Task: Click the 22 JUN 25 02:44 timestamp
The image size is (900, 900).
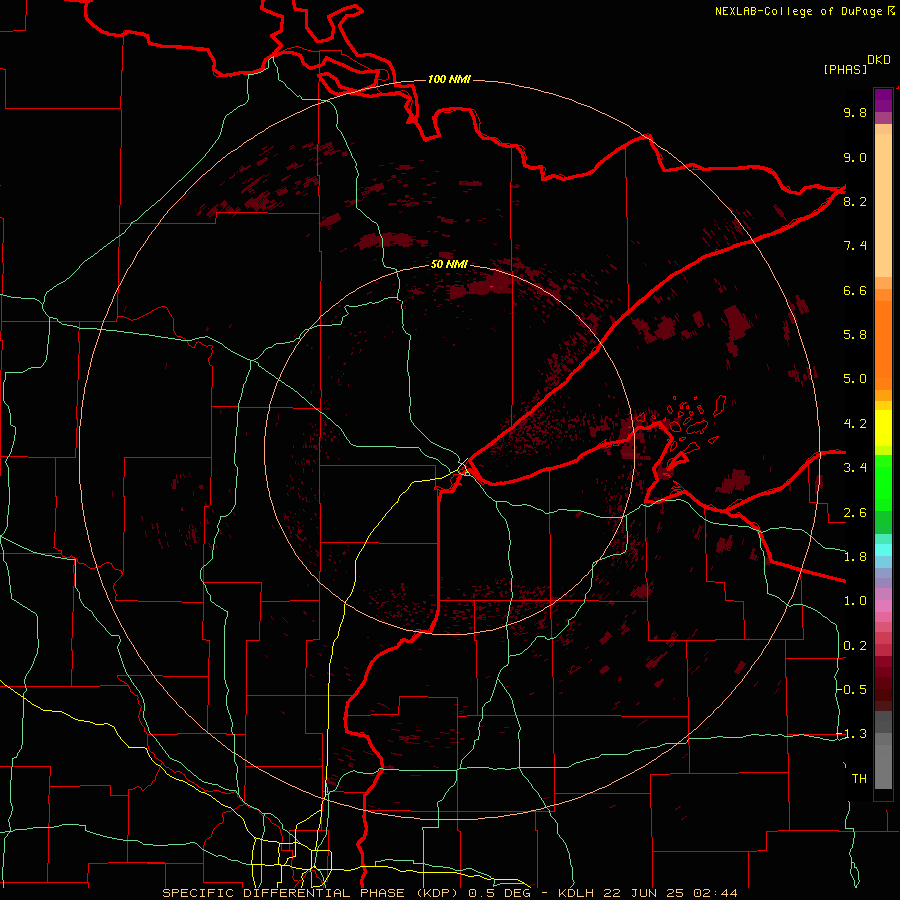Action: [670, 893]
